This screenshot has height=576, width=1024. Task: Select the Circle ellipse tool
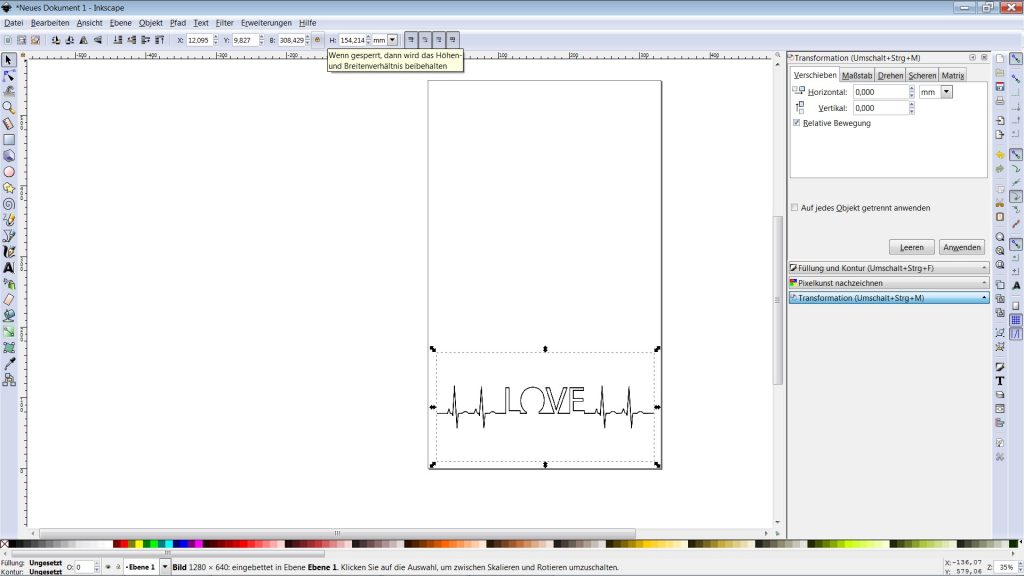pyautogui.click(x=9, y=171)
